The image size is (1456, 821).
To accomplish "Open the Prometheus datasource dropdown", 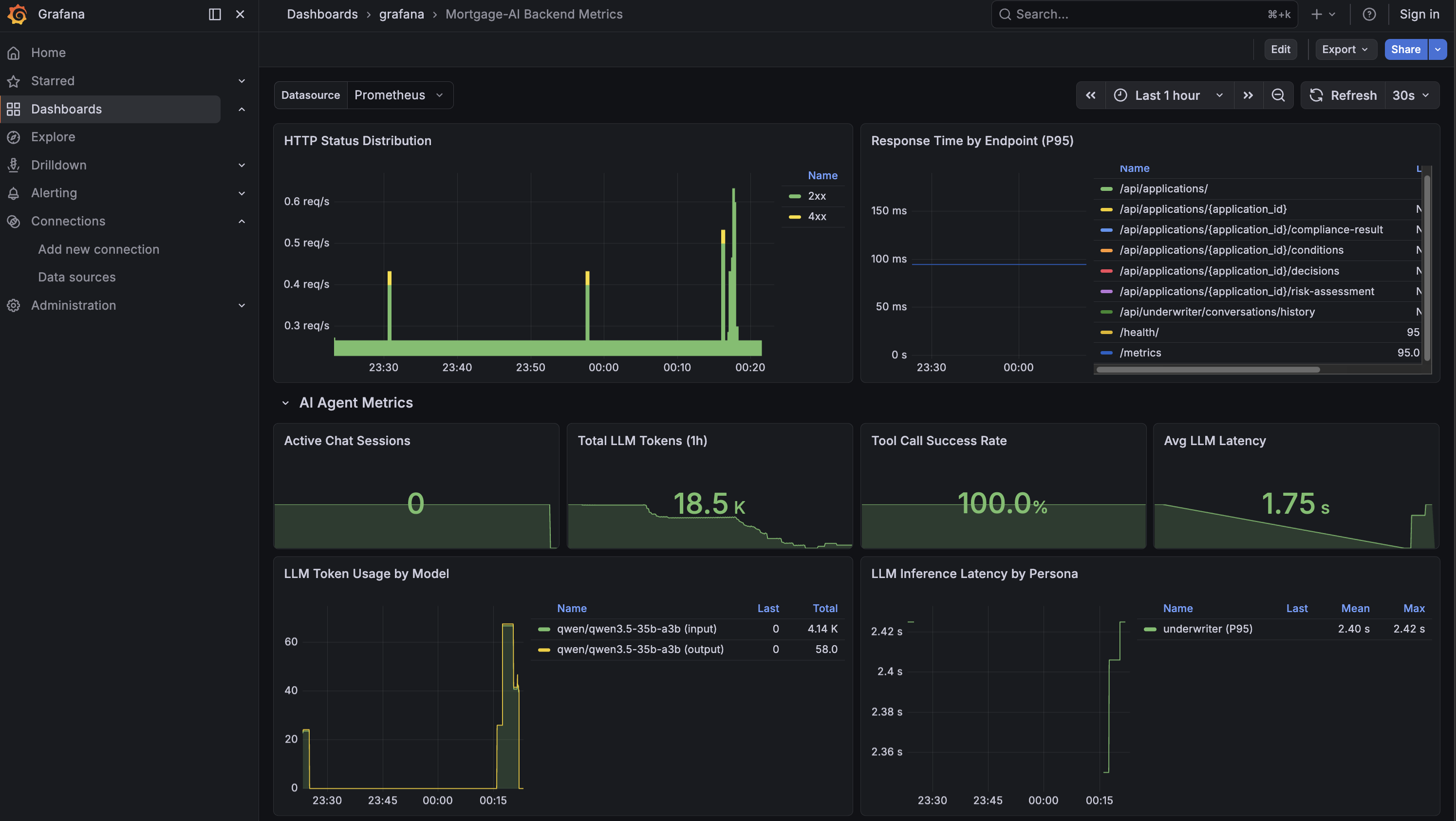I will click(x=399, y=95).
